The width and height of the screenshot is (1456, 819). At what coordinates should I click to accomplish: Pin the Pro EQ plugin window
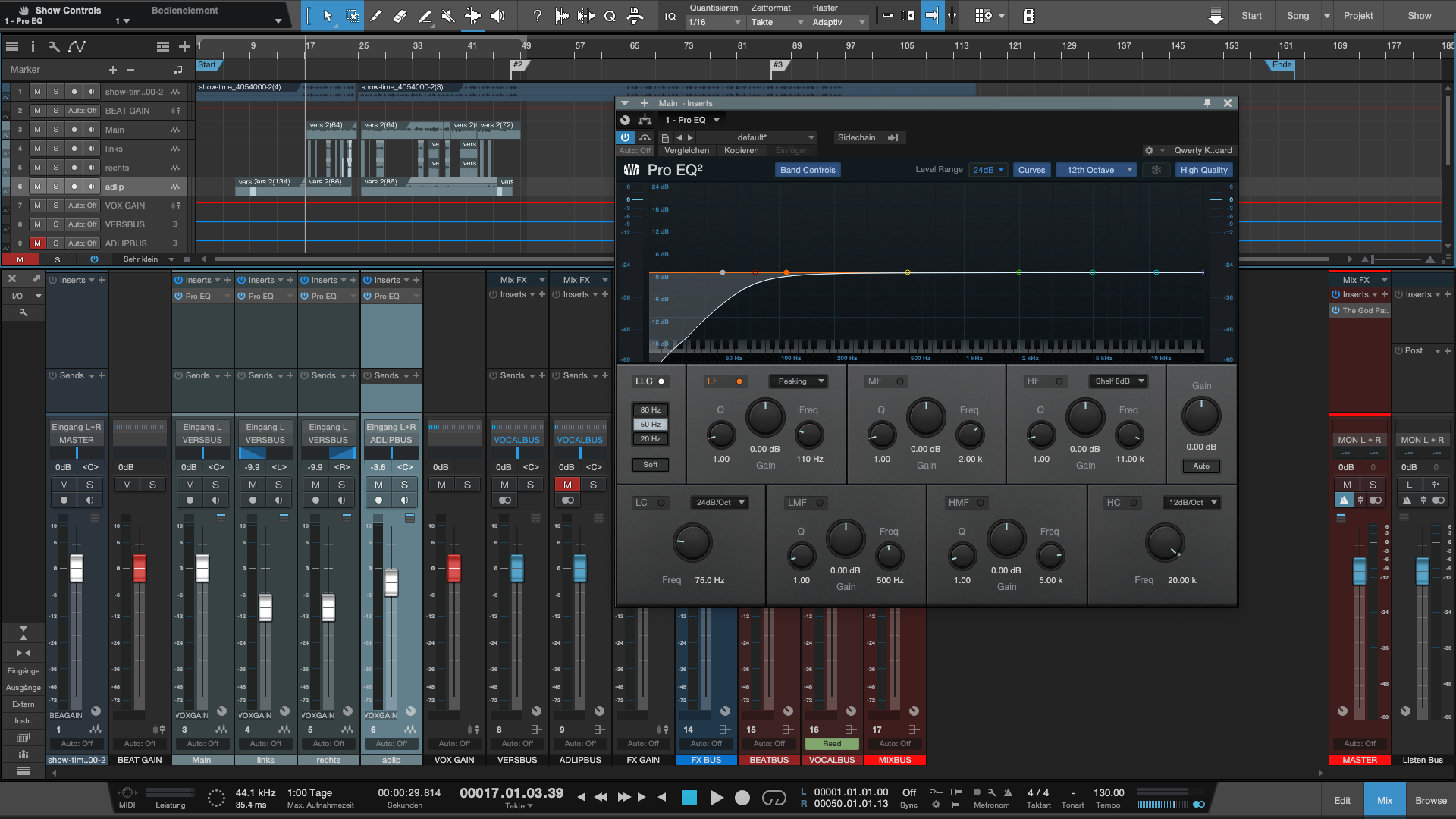(x=1207, y=103)
